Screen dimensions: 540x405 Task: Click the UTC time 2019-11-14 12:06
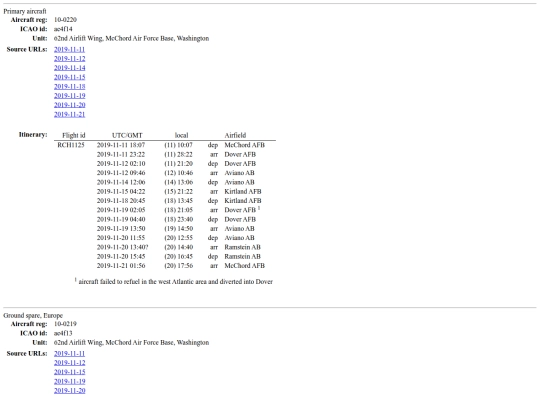[x=121, y=182]
